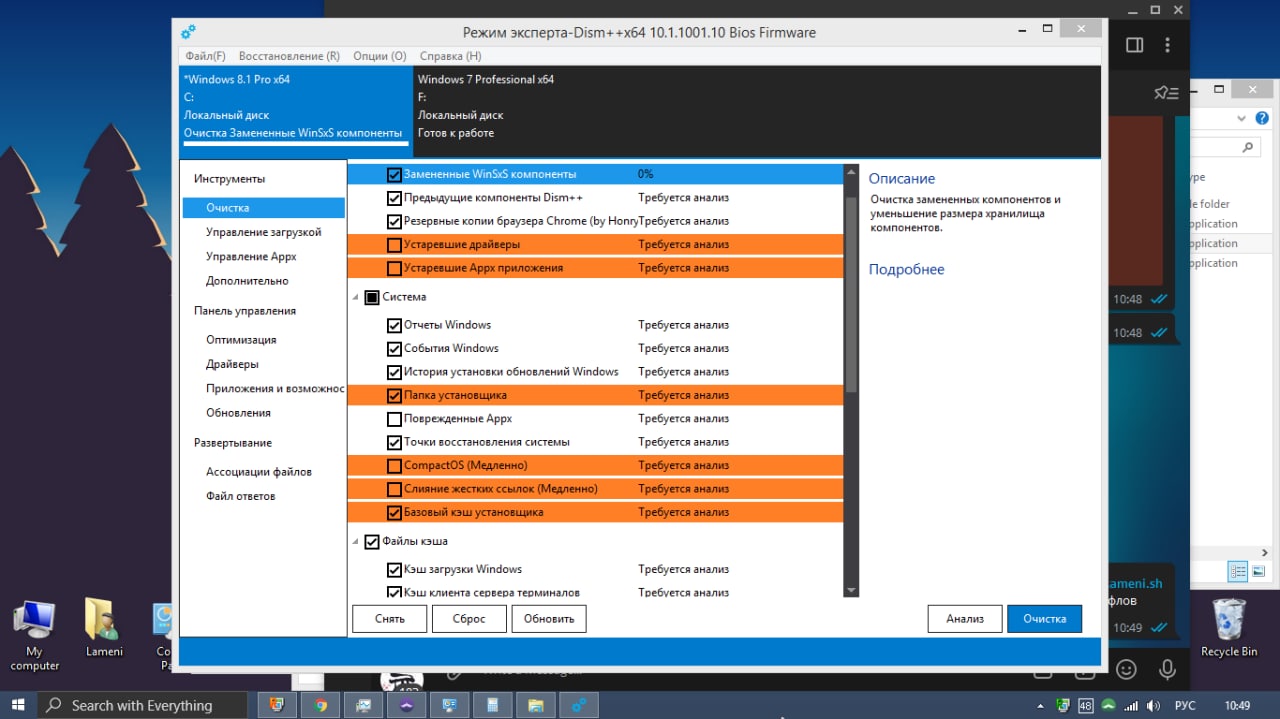Enable Устаревшие драйверы checkbox
The image size is (1280, 719).
(x=394, y=245)
